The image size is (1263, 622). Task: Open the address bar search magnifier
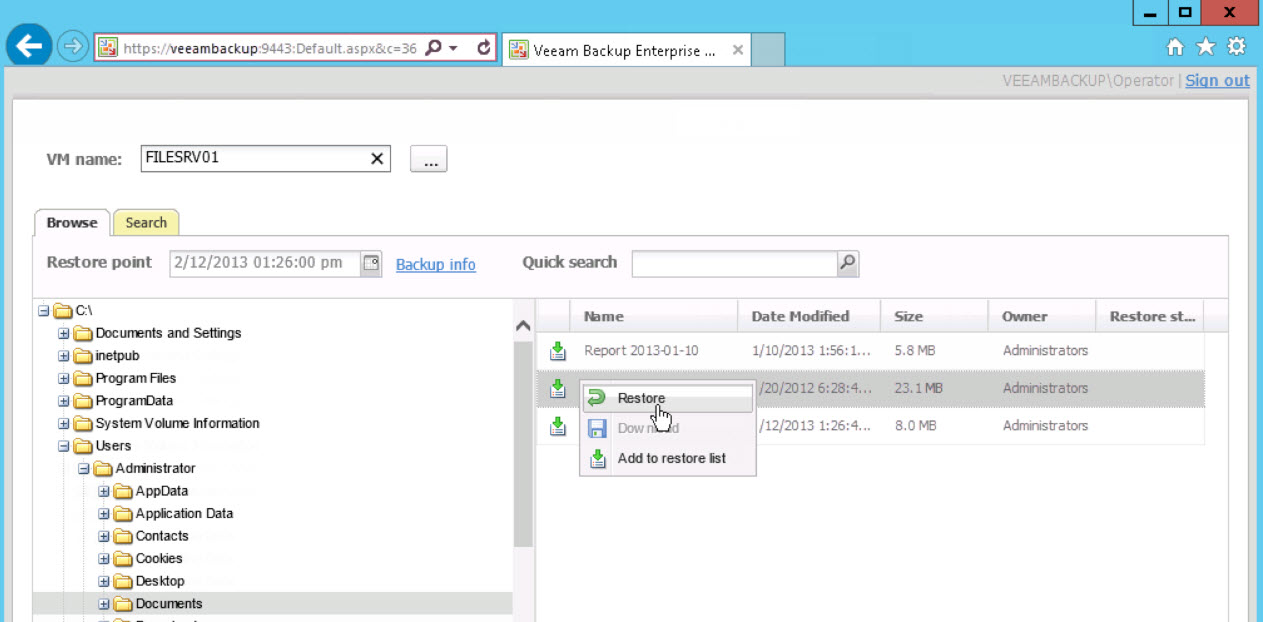(x=434, y=47)
